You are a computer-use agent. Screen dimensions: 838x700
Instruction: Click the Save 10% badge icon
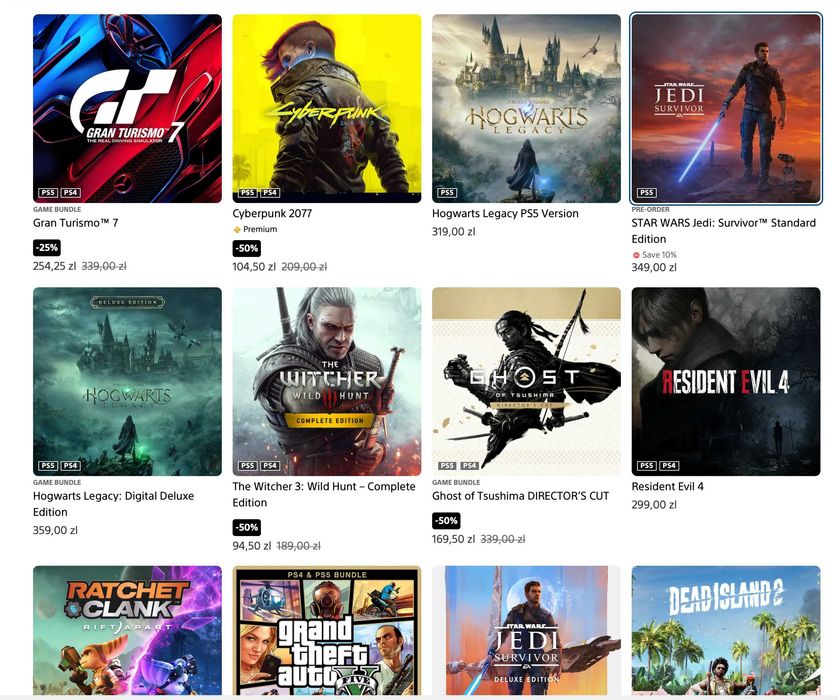tap(636, 255)
